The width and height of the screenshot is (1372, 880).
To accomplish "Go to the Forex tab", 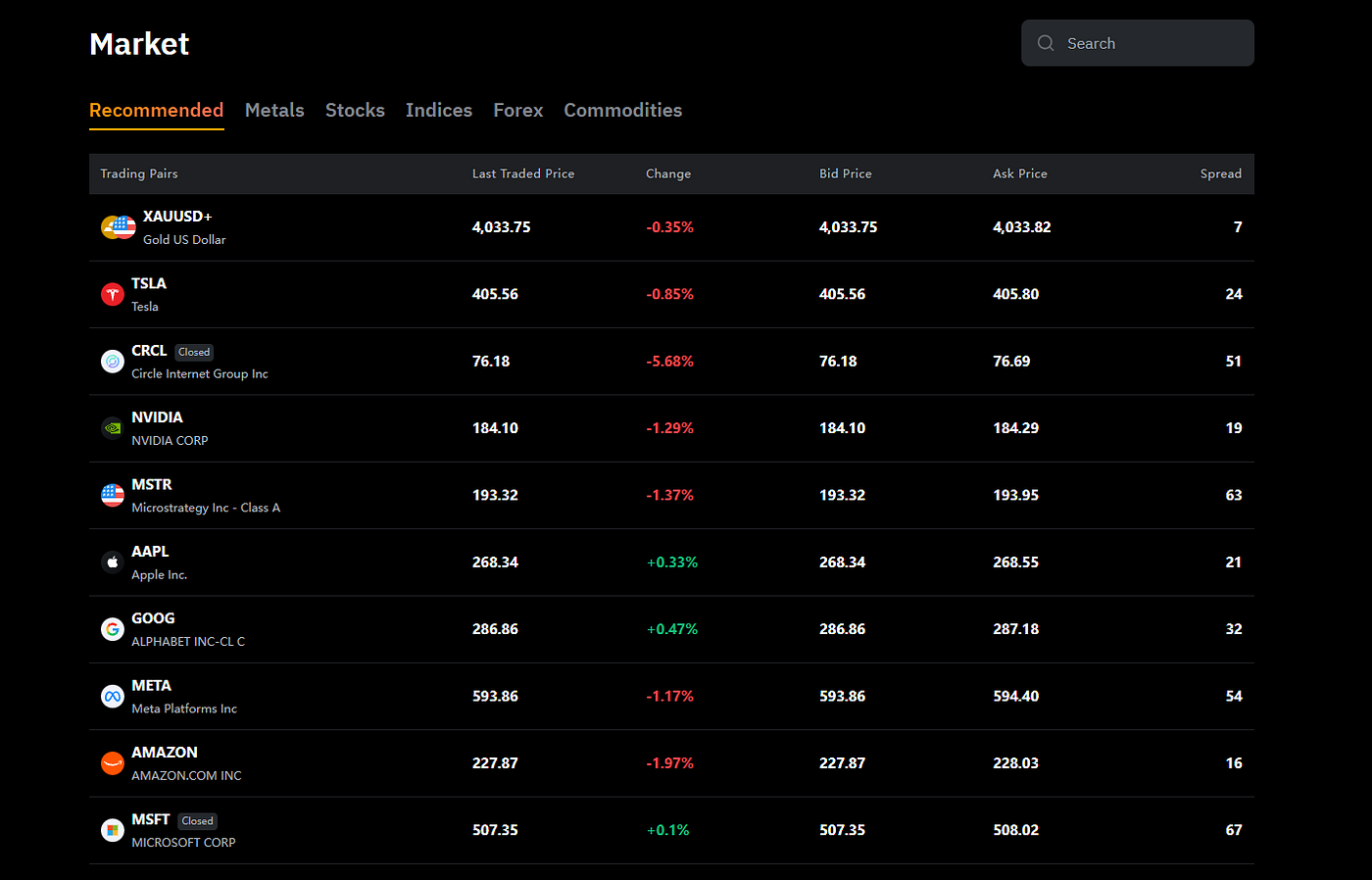I will coord(518,111).
